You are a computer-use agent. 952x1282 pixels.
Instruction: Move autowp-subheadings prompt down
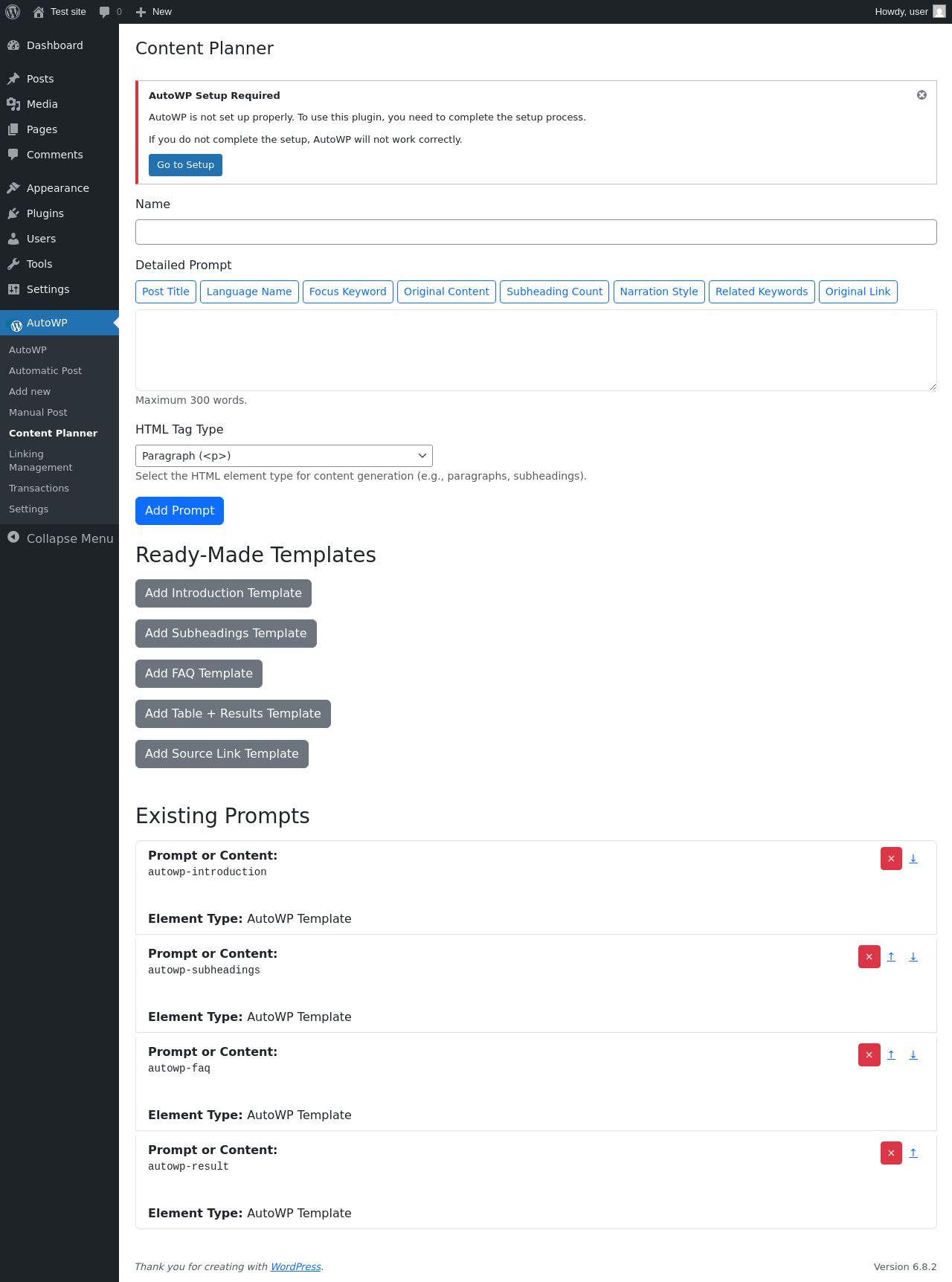[913, 957]
